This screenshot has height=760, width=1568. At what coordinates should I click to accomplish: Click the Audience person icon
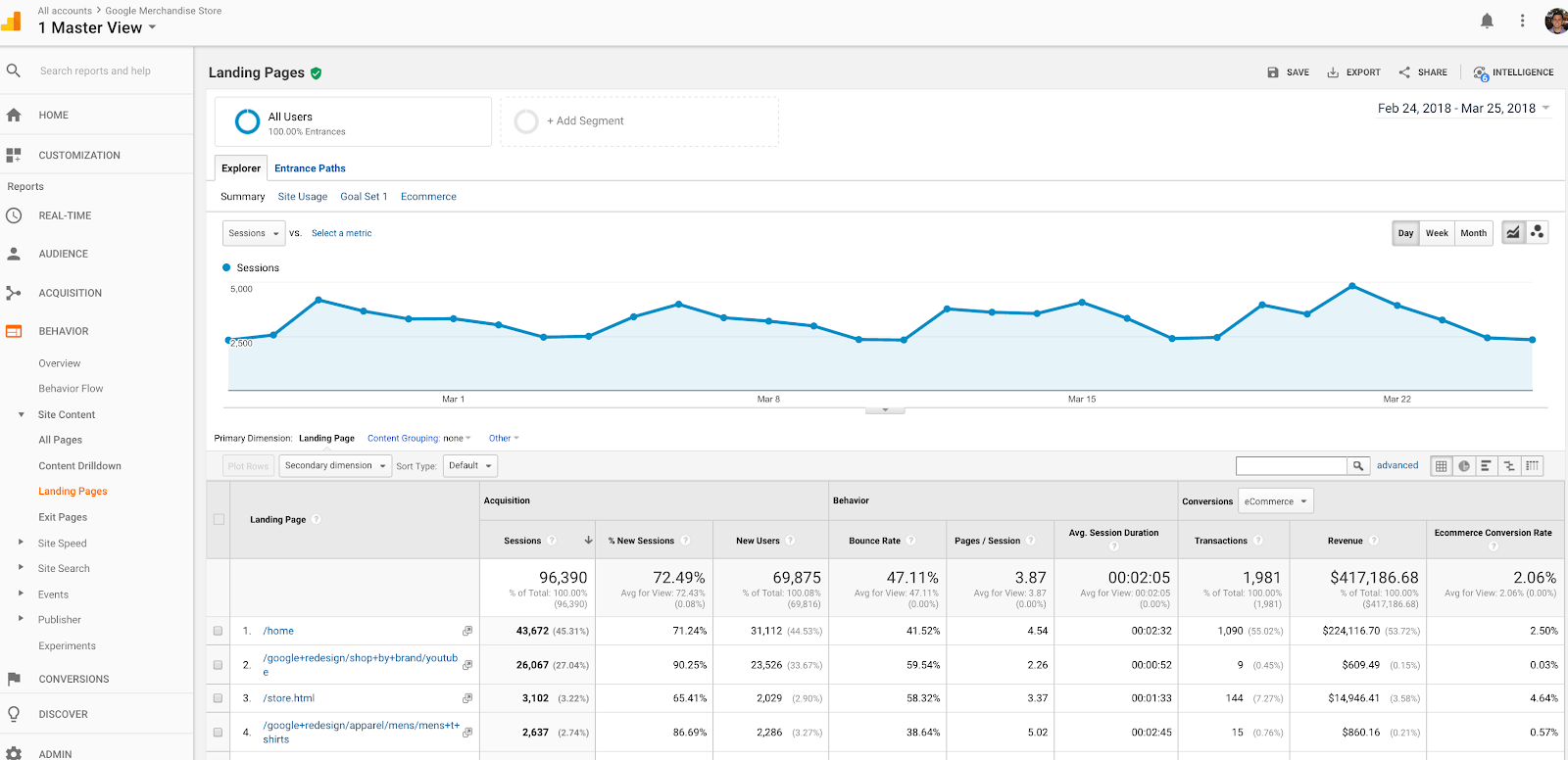tap(14, 254)
